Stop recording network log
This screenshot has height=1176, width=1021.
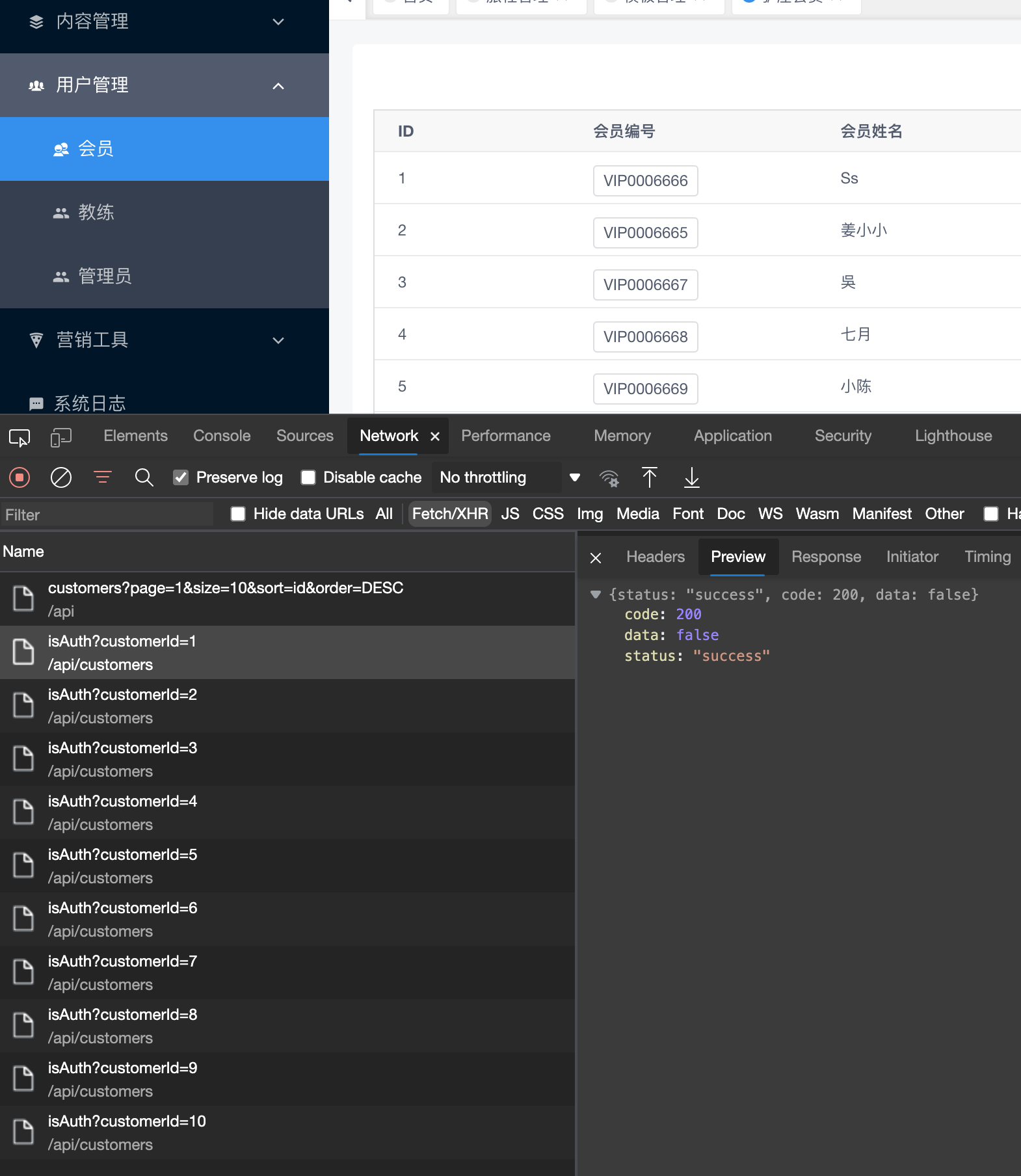point(20,478)
